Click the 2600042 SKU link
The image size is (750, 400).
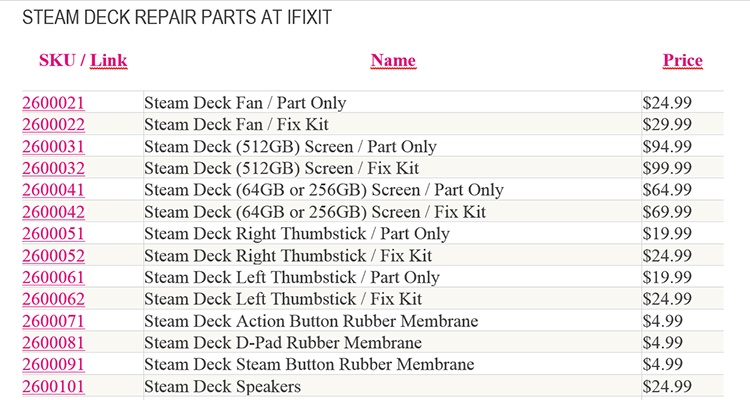coord(53,212)
